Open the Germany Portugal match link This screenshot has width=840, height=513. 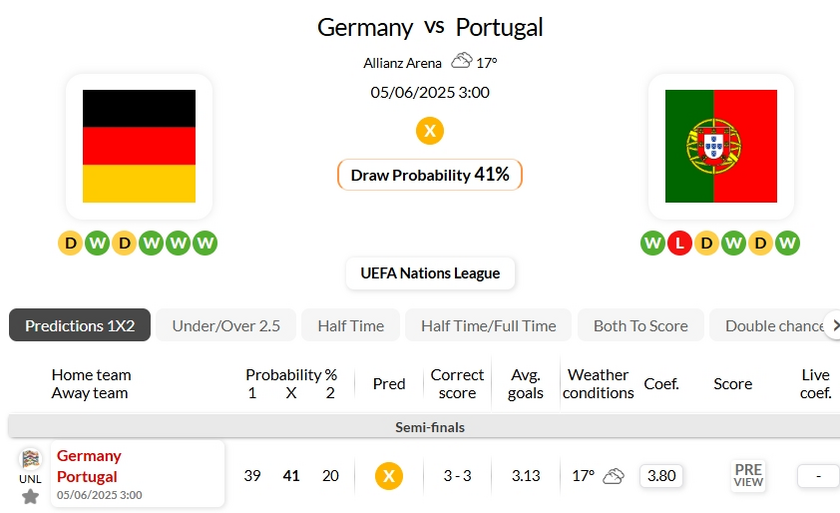[88, 466]
